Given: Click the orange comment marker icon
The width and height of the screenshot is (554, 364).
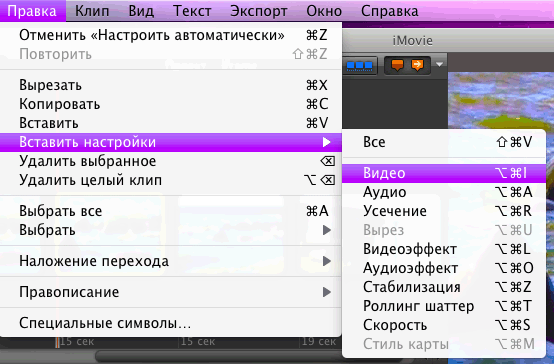Looking at the screenshot, I should click(x=397, y=65).
